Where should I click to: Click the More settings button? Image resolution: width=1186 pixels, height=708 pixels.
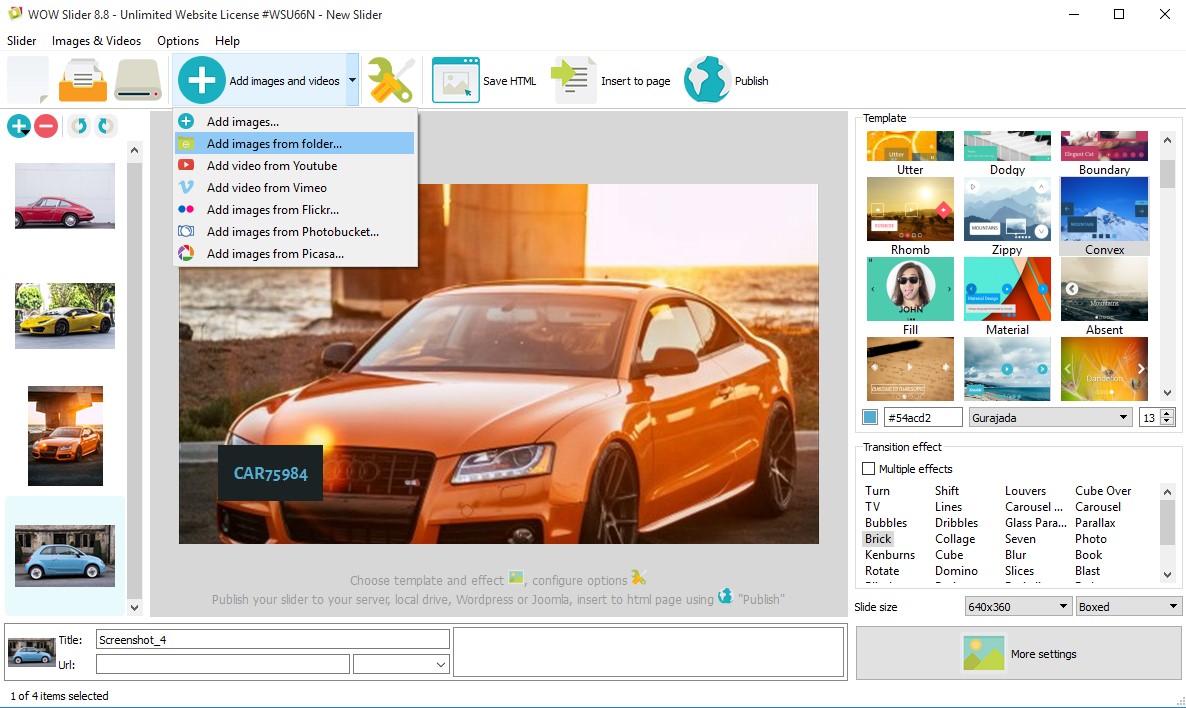click(x=1018, y=654)
